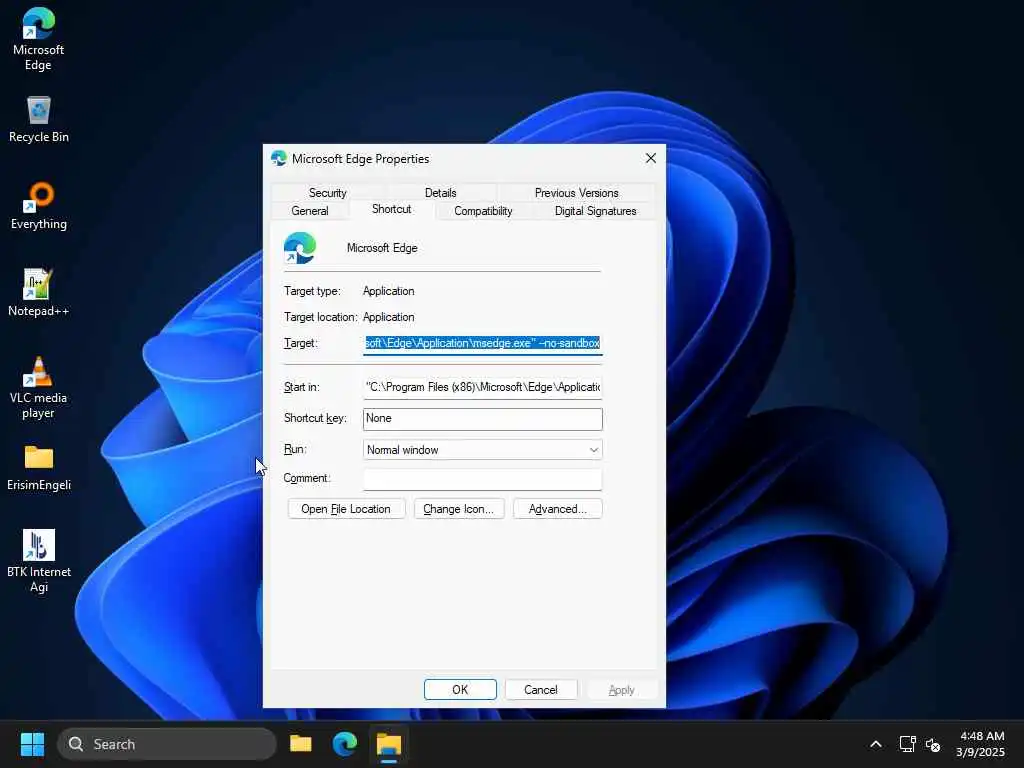Screen dimensions: 1024x768
Task: Switch to the Digital Signatures tab
Action: pos(595,211)
